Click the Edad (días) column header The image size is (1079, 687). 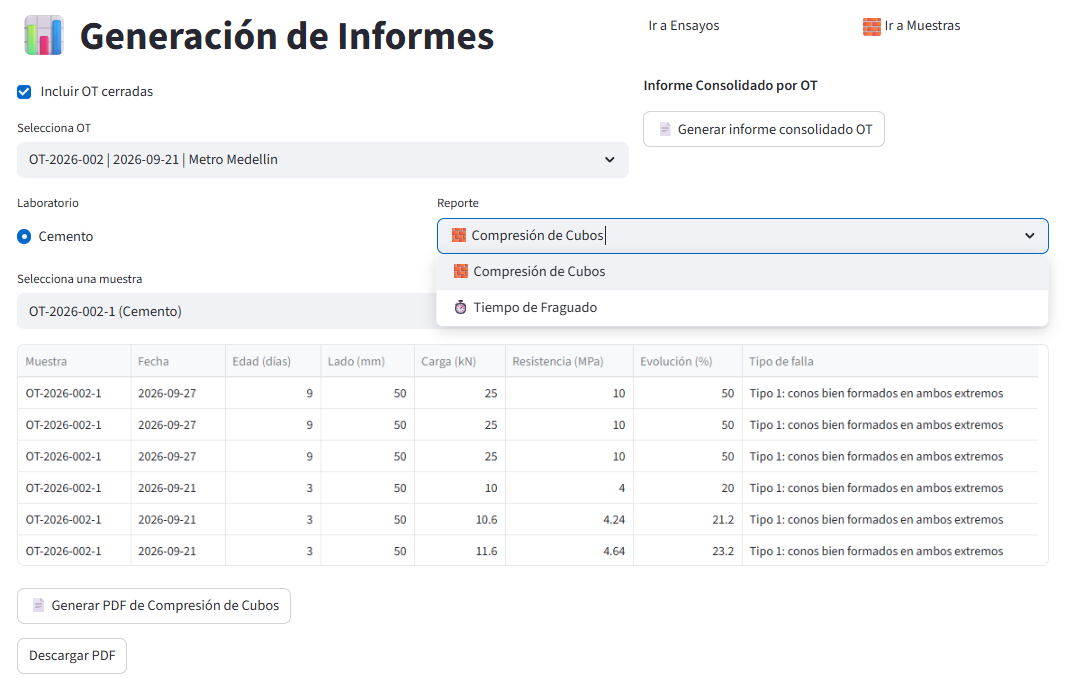273,361
